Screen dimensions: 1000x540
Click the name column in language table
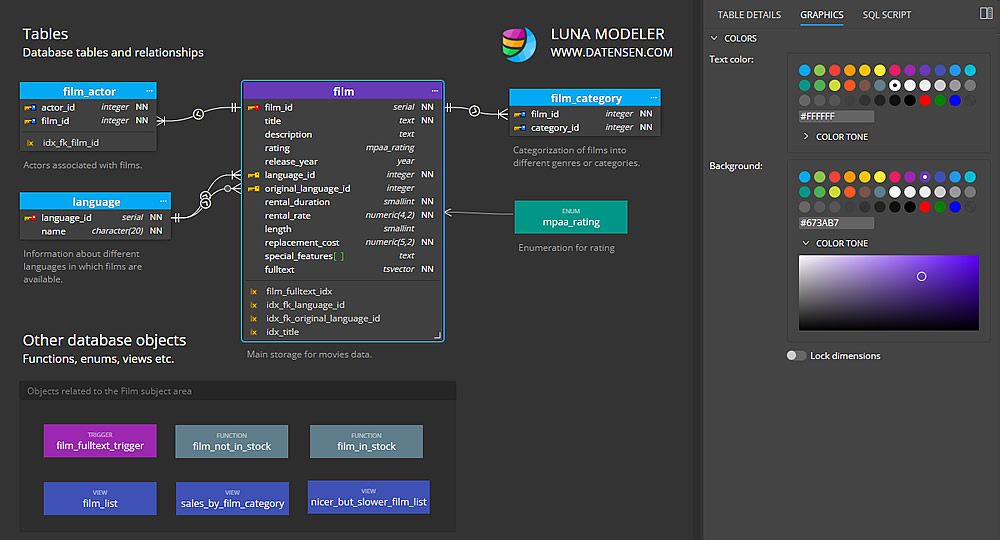point(96,231)
